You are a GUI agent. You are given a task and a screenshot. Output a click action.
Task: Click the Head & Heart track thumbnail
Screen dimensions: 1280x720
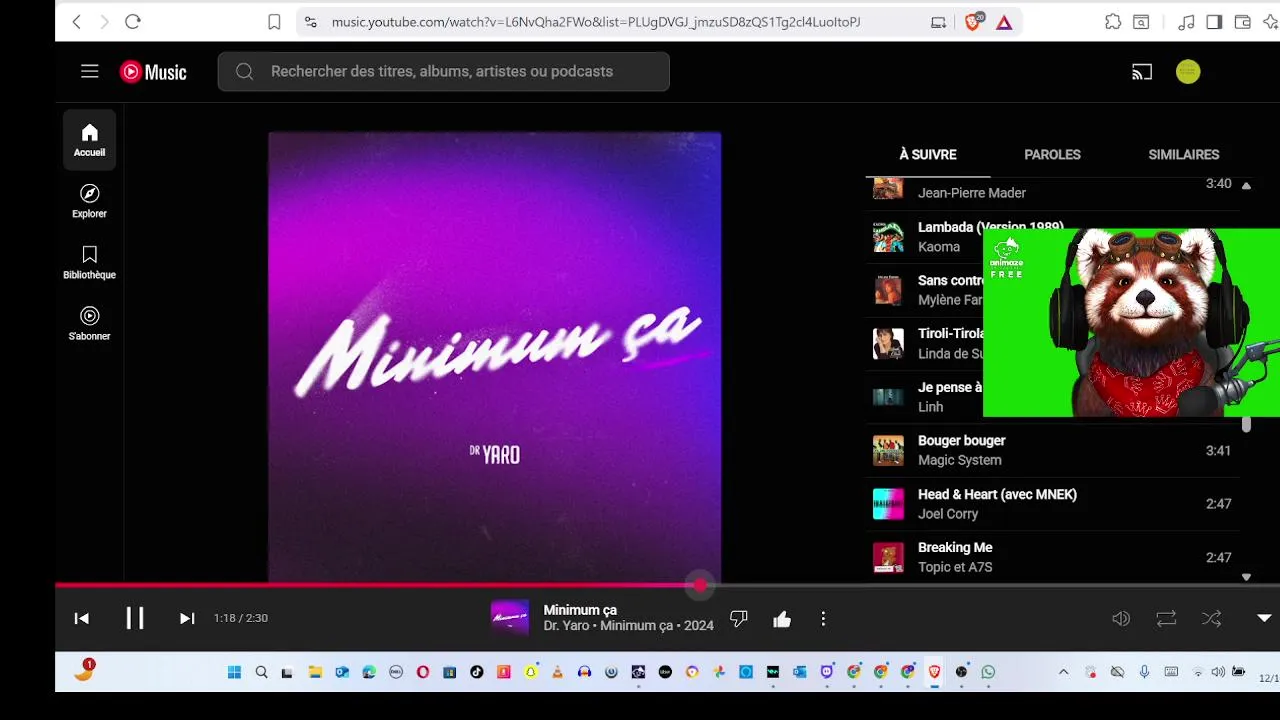pos(888,504)
